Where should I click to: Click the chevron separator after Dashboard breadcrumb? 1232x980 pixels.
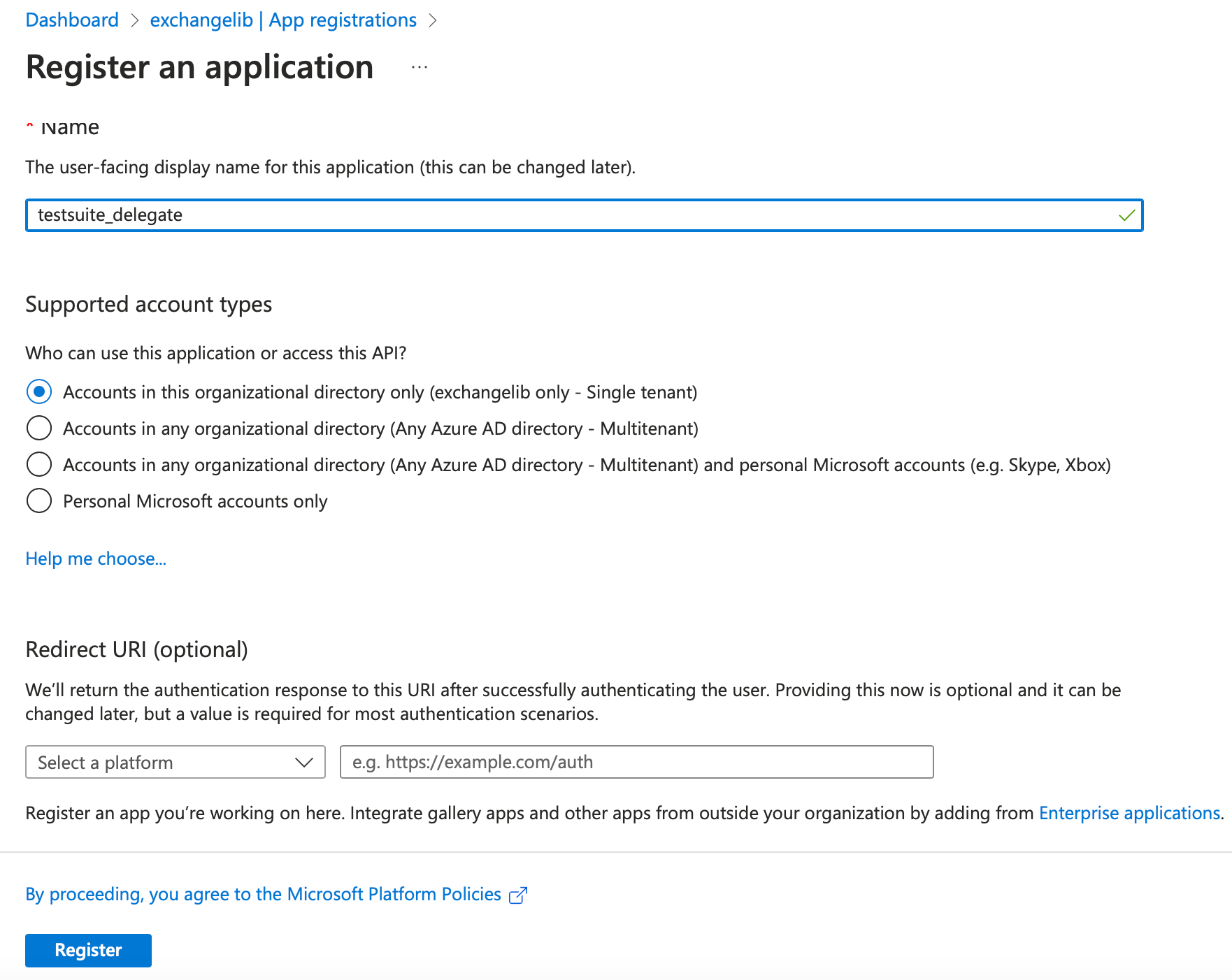(x=134, y=20)
